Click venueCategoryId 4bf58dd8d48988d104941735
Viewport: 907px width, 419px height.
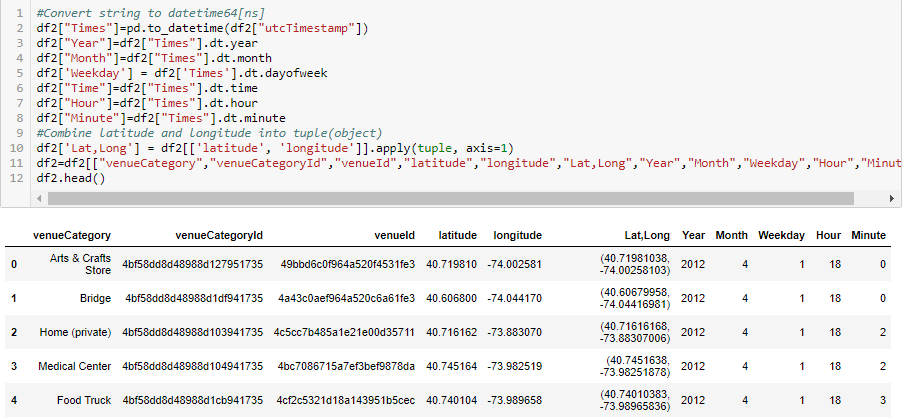pyautogui.click(x=193, y=366)
